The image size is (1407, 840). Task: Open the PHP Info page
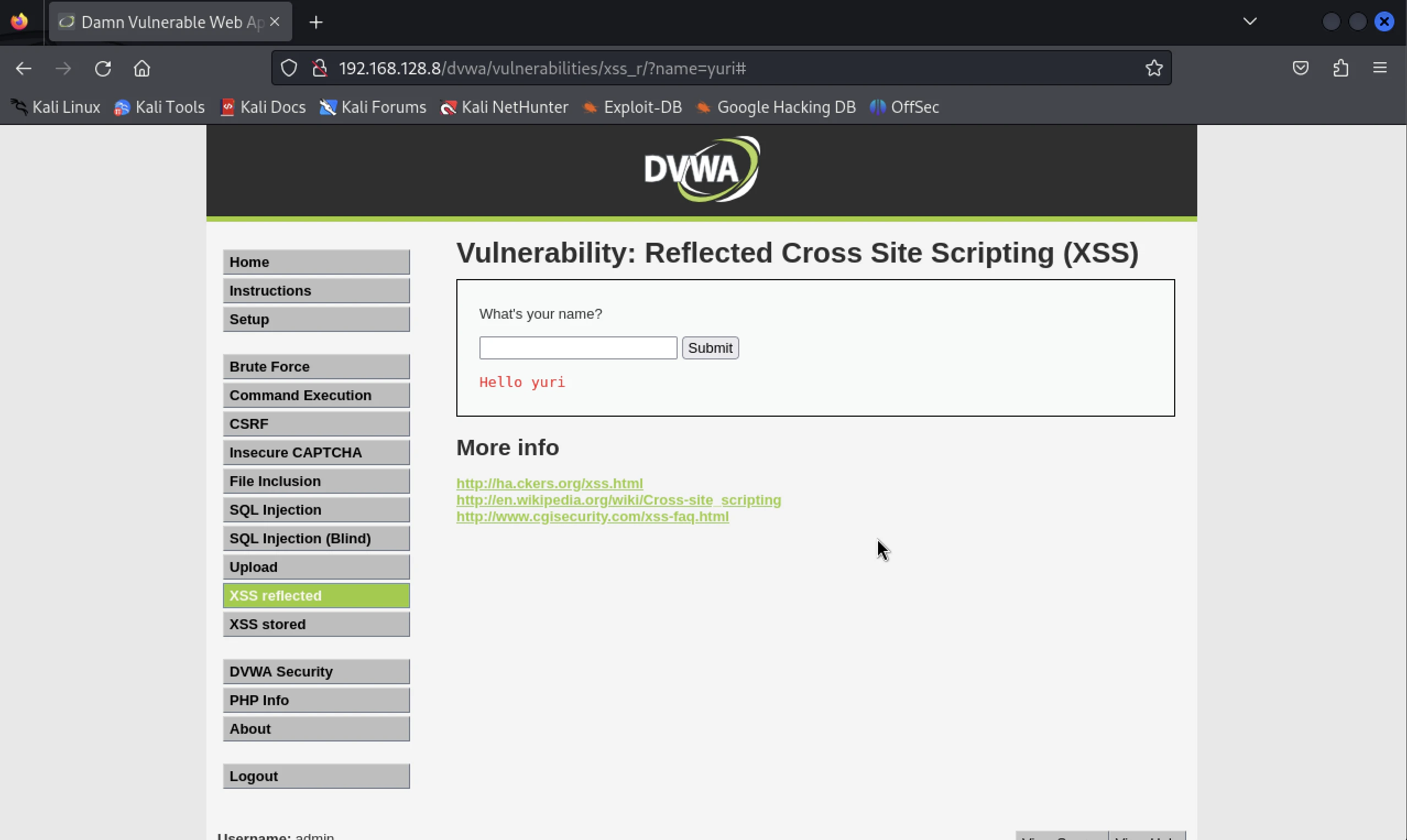317,700
